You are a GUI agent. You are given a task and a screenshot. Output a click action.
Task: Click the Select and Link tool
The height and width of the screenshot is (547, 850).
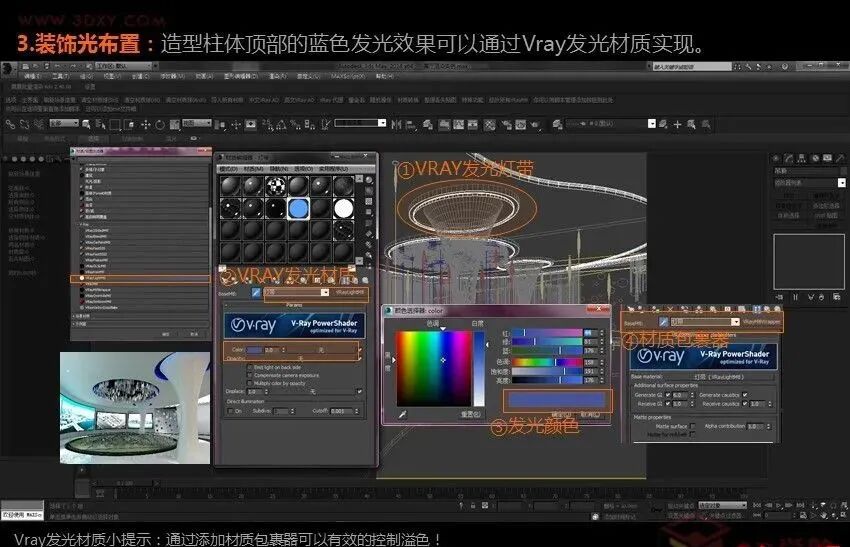(x=10, y=125)
